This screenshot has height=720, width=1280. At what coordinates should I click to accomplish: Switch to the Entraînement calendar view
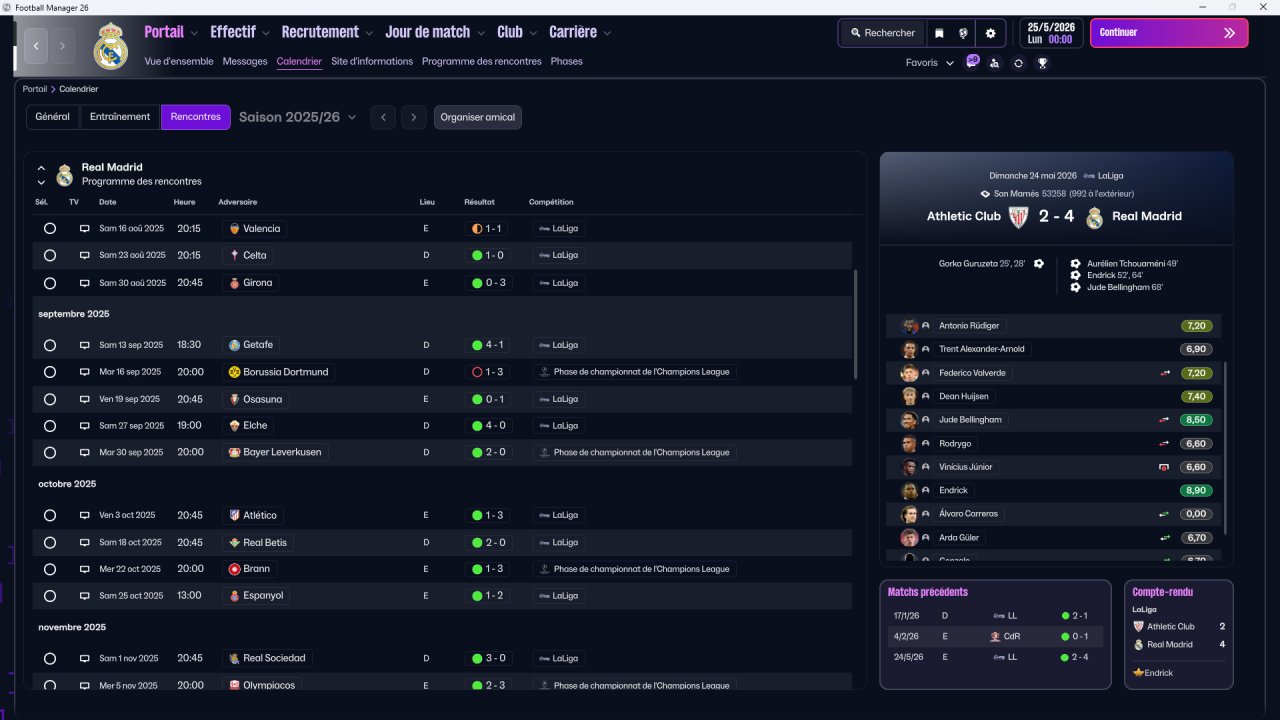120,117
